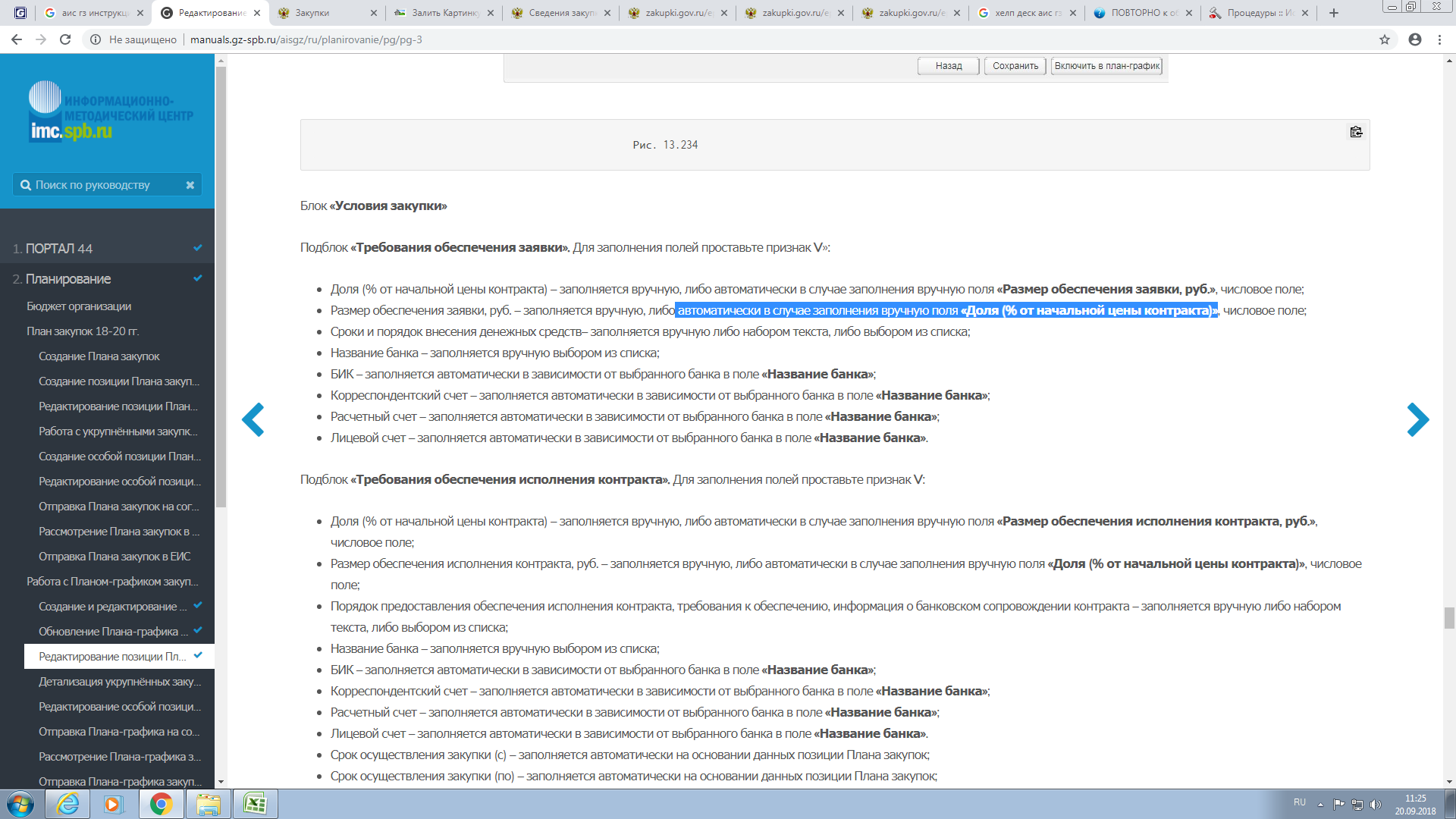This screenshot has width=1456, height=819.
Task: Click the copy-to-clipboard icon in the code box
Action: tap(1356, 132)
